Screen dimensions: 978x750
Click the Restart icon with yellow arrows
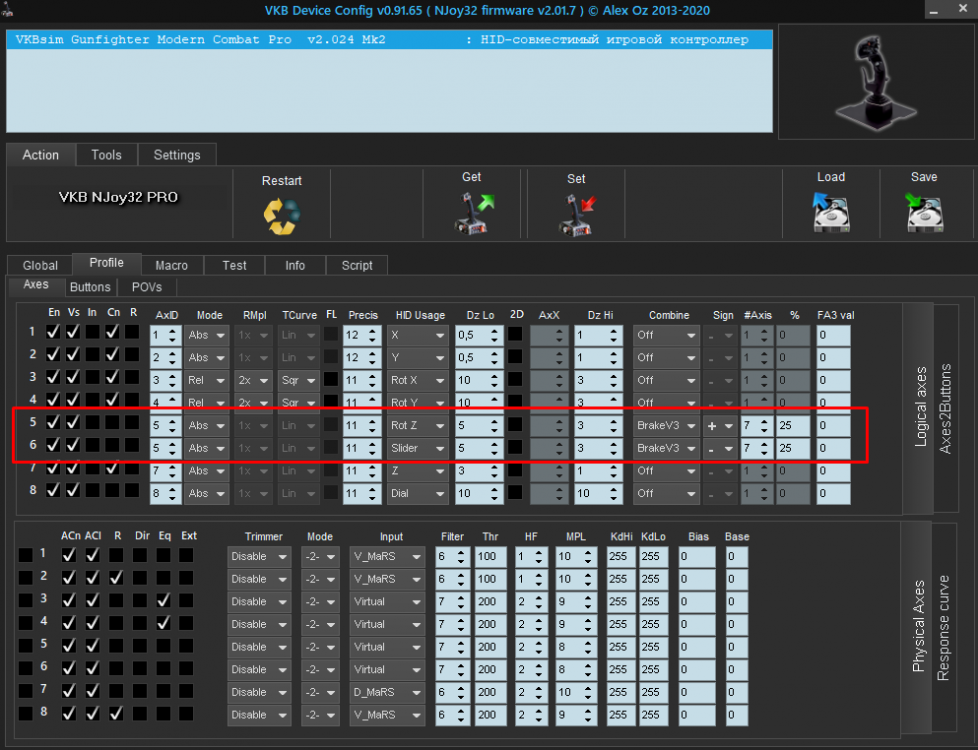point(281,217)
